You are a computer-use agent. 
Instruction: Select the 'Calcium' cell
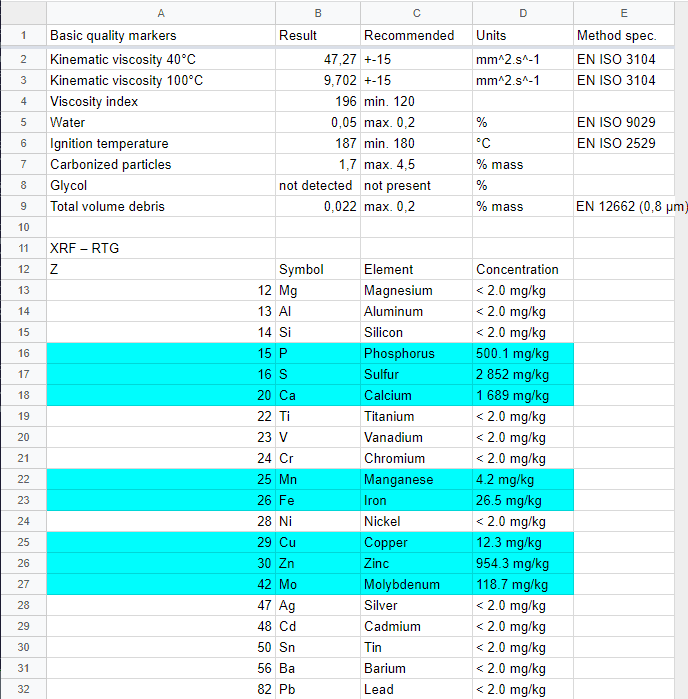coord(416,395)
